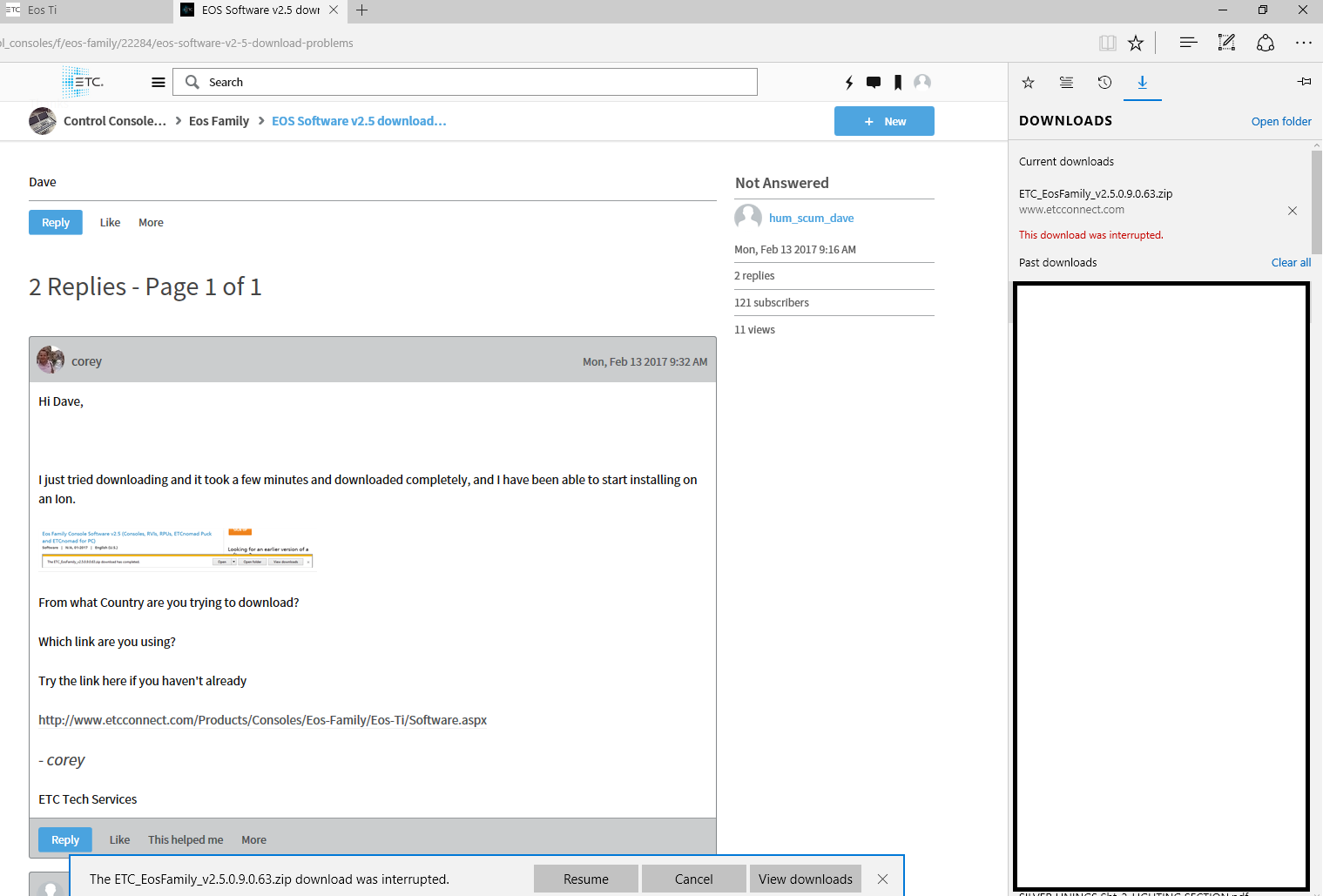The height and width of the screenshot is (896, 1323).
Task: Switch to History tab in Hub
Action: (x=1104, y=82)
